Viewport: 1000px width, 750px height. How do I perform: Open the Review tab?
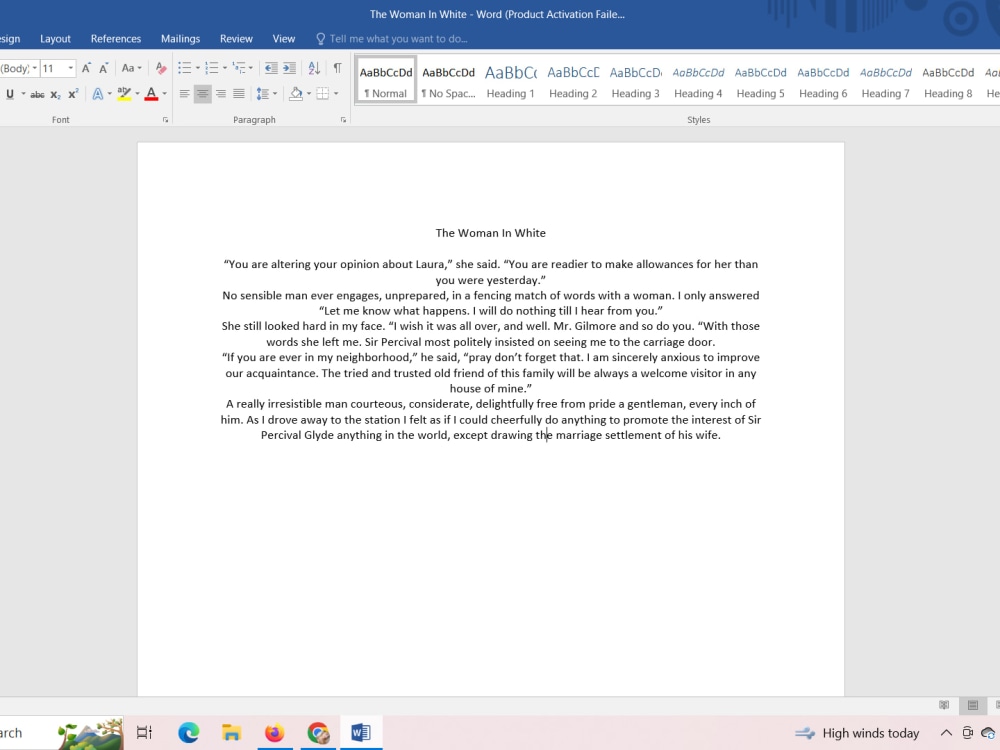click(236, 39)
